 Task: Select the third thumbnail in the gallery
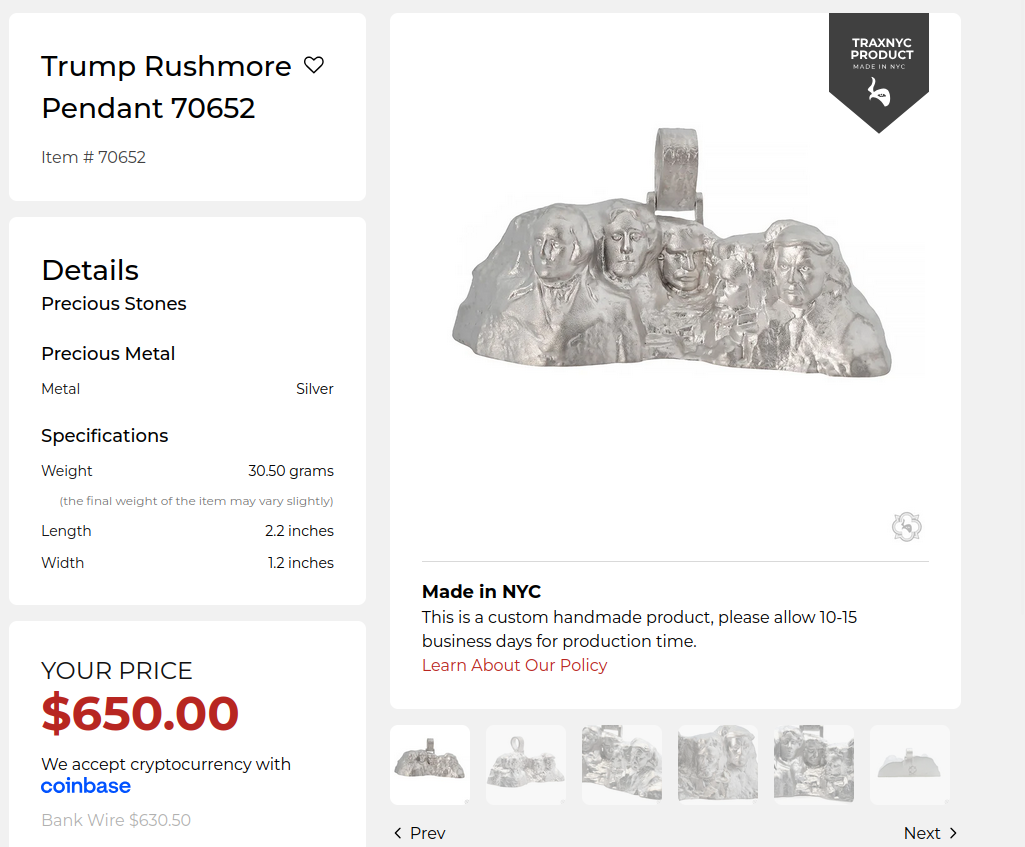click(x=622, y=765)
